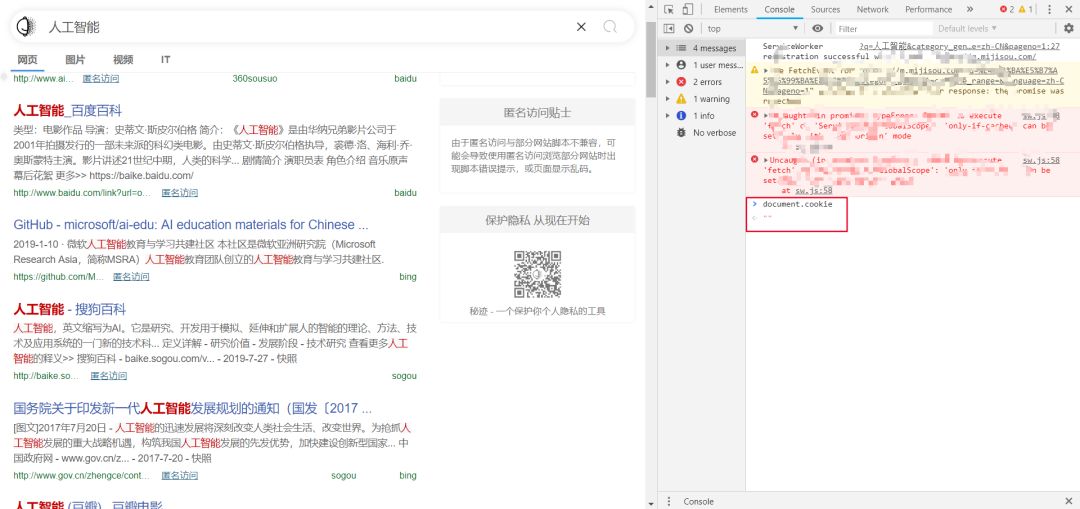Select the 网页 search category tab

point(28,60)
